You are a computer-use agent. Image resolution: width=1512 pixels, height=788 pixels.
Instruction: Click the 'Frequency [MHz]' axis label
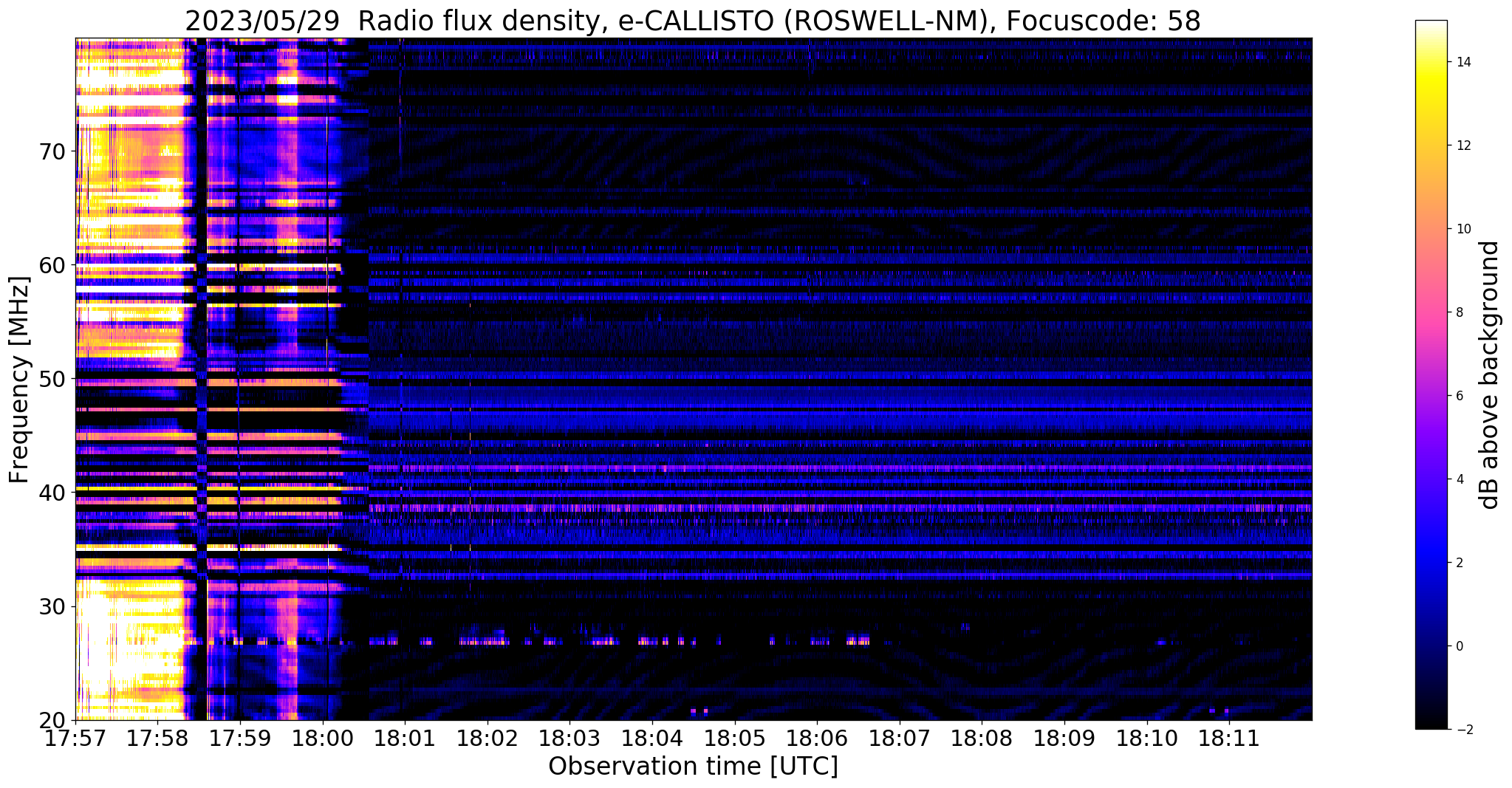20,380
